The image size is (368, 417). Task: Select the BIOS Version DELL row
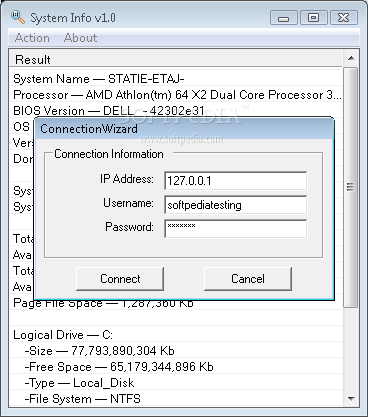176,111
